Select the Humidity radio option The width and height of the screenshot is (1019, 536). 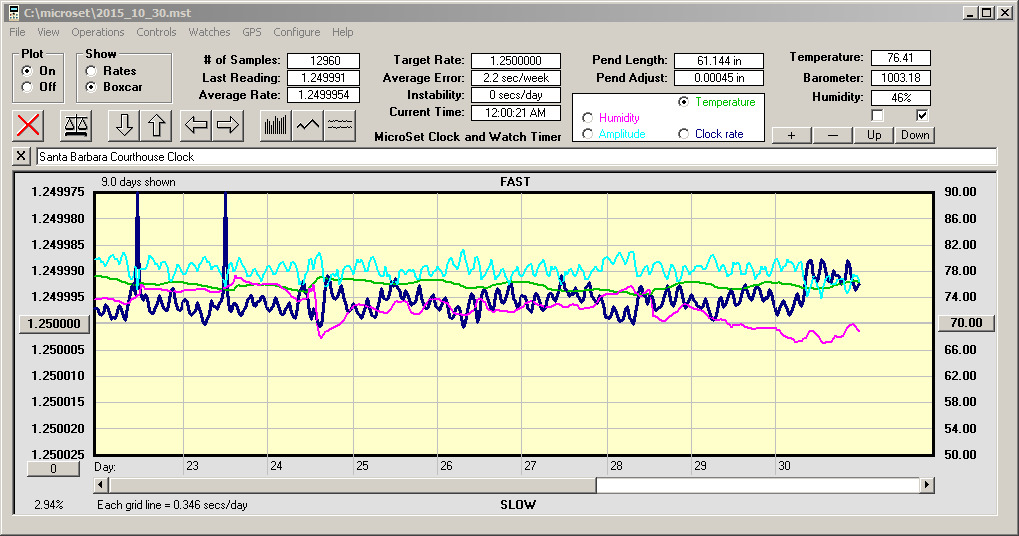[x=587, y=118]
